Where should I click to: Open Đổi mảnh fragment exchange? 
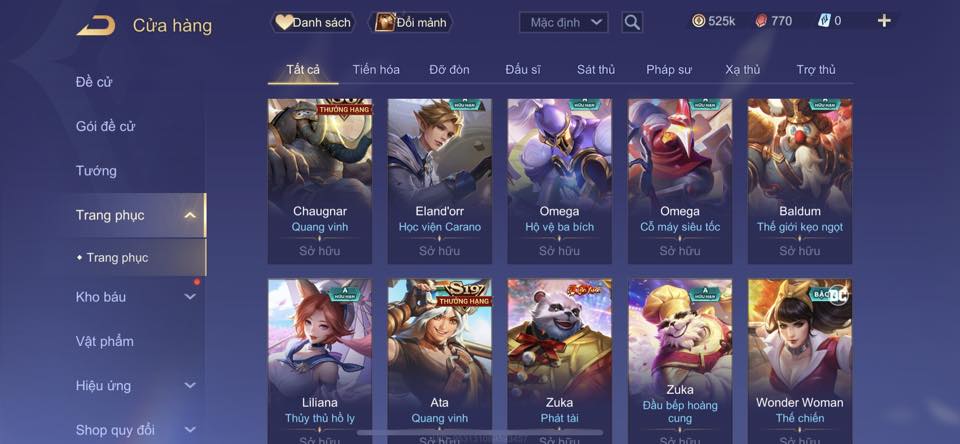tap(410, 23)
